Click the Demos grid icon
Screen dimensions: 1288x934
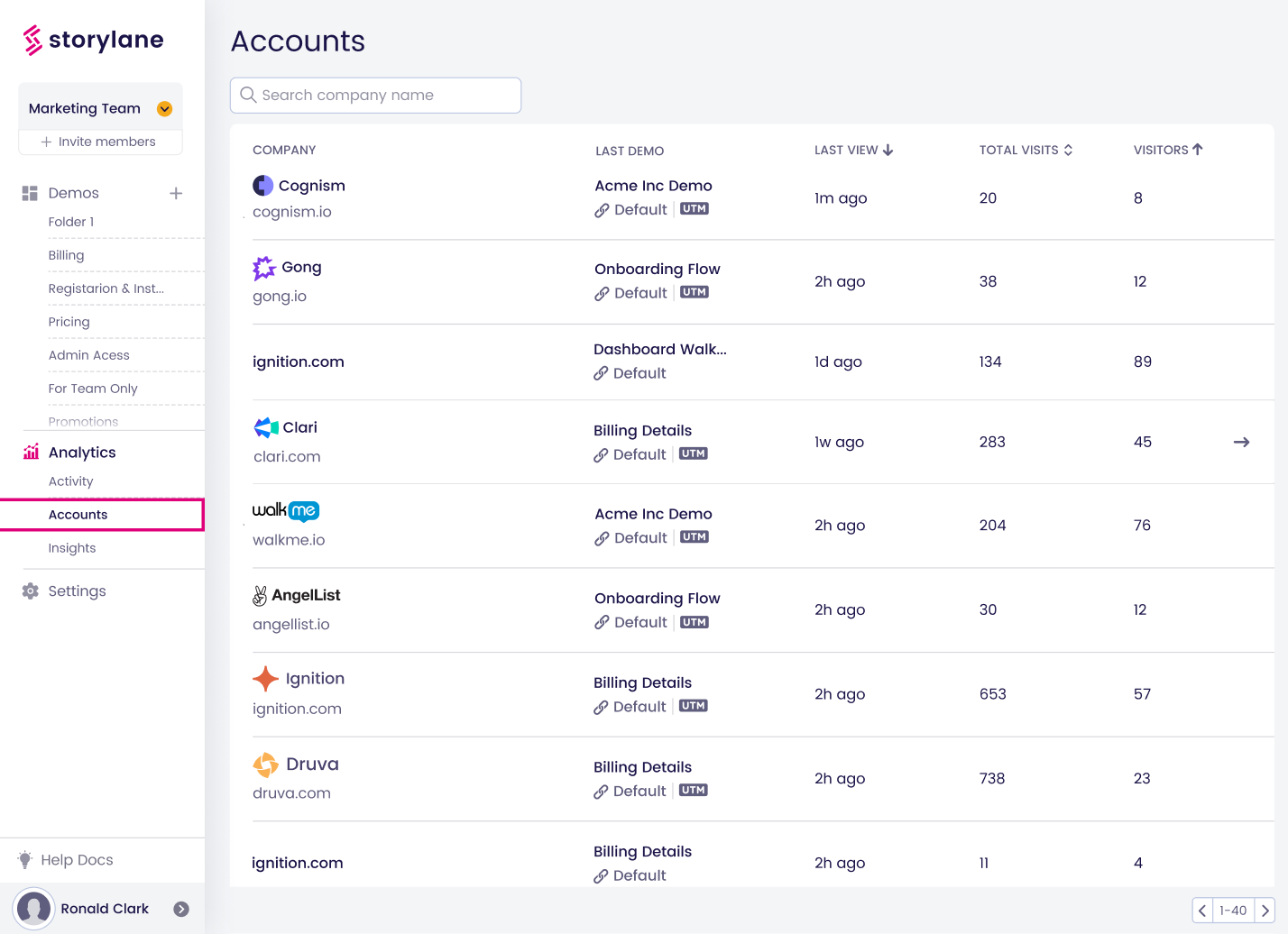(30, 193)
